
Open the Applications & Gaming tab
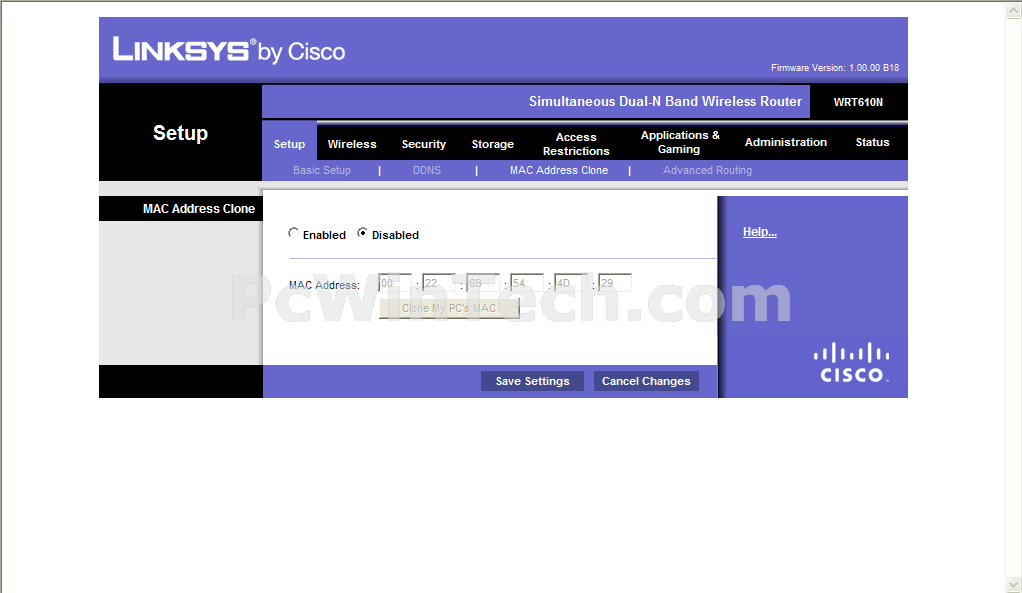pyautogui.click(x=680, y=142)
